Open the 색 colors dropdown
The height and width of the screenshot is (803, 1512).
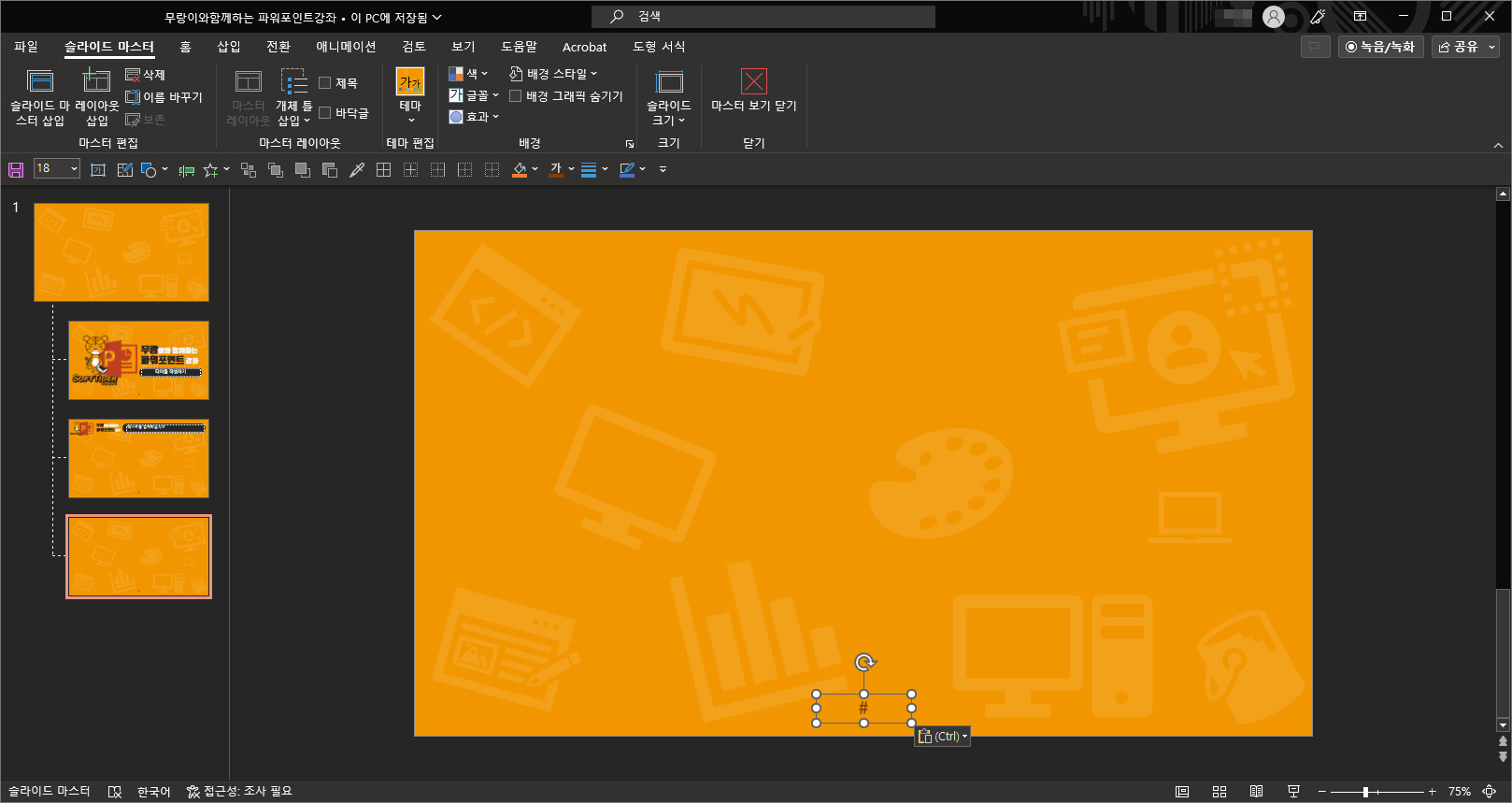468,74
